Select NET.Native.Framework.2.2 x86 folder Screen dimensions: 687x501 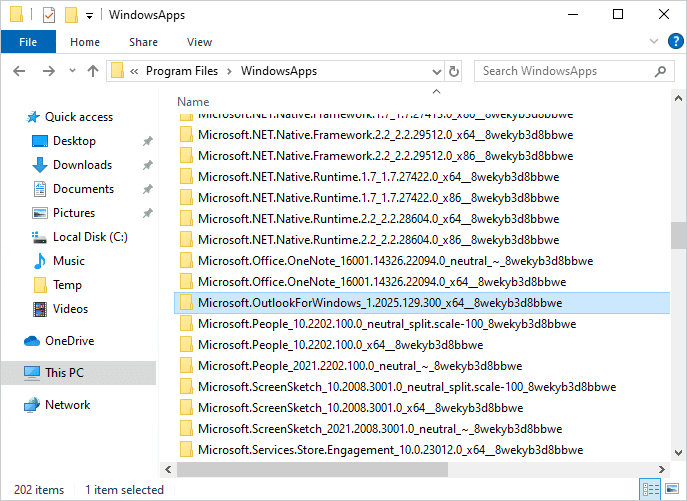point(386,156)
